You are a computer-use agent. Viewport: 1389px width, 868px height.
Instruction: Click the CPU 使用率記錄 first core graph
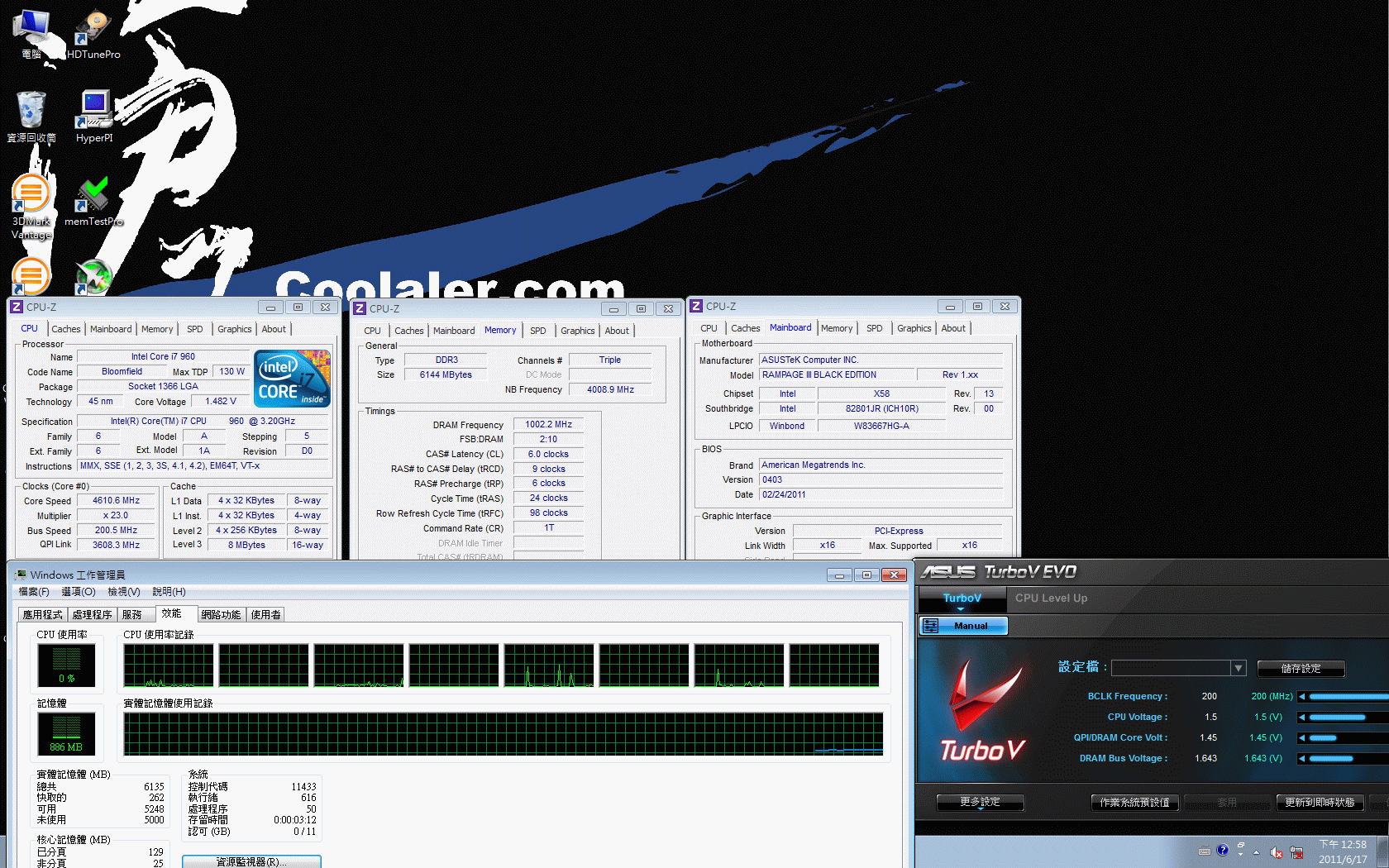point(169,665)
